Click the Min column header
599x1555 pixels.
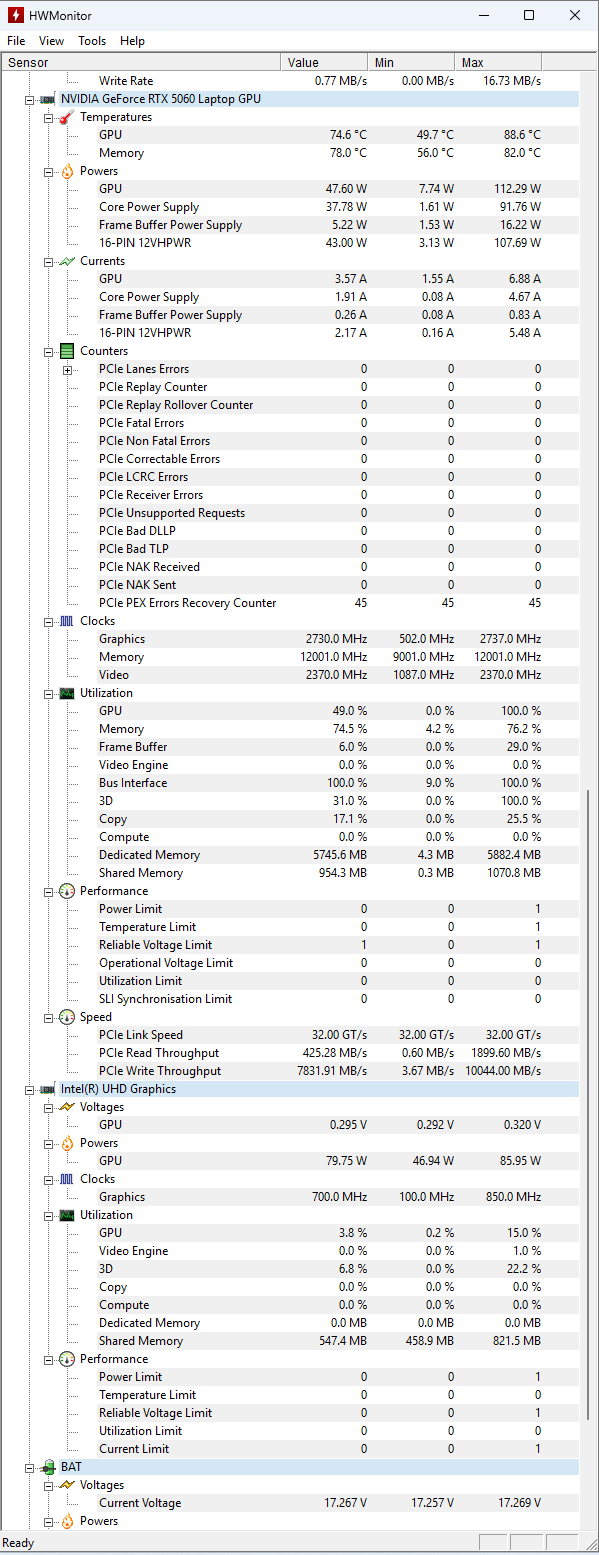click(411, 62)
